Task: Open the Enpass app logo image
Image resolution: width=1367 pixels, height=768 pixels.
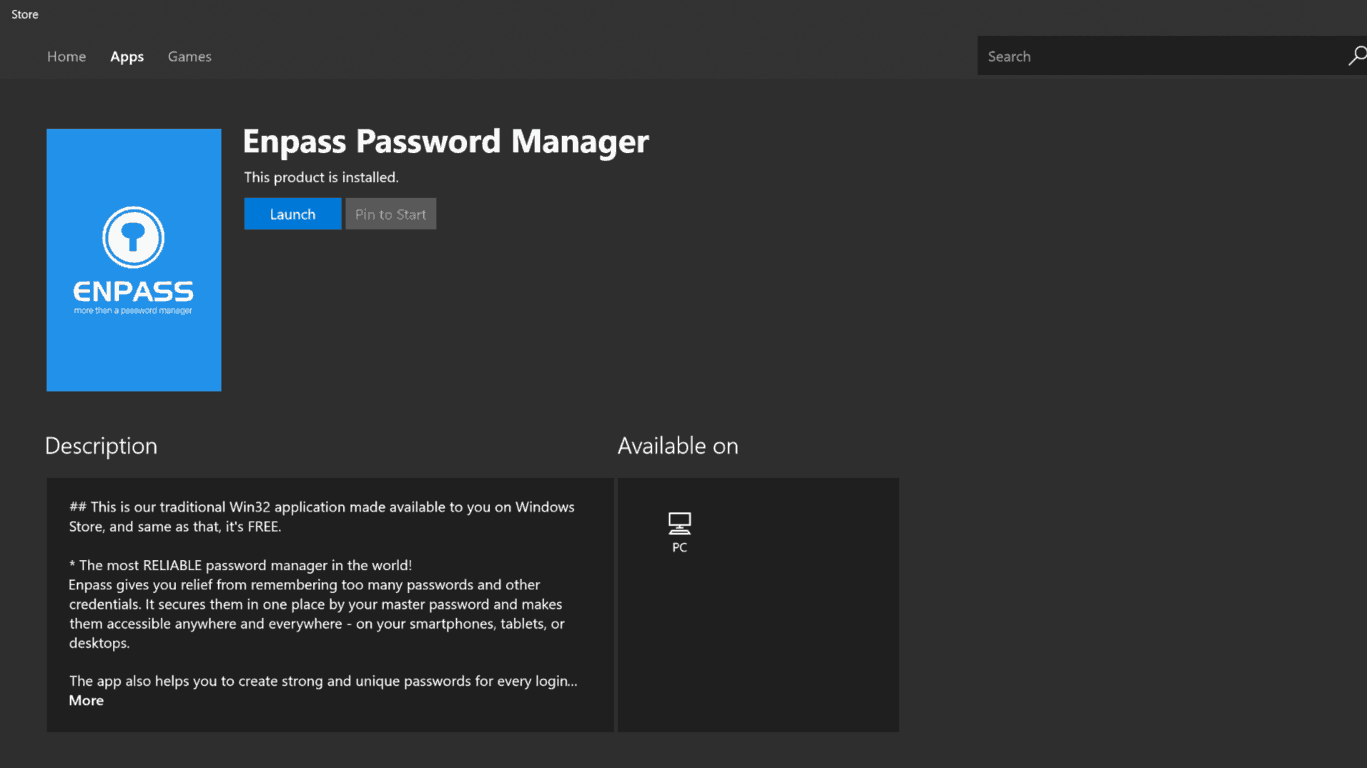Action: (x=134, y=260)
